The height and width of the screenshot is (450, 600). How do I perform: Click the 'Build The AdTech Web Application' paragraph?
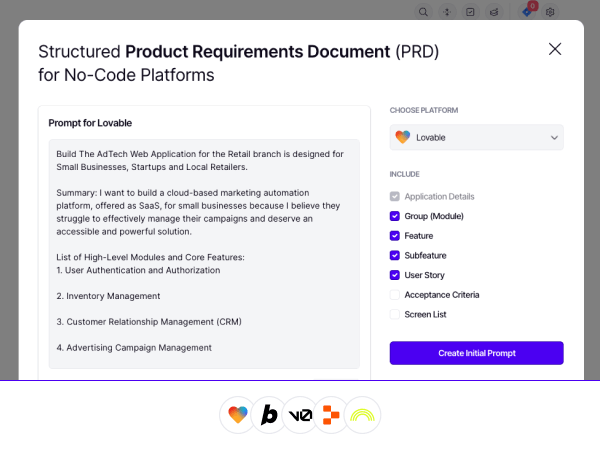200,160
